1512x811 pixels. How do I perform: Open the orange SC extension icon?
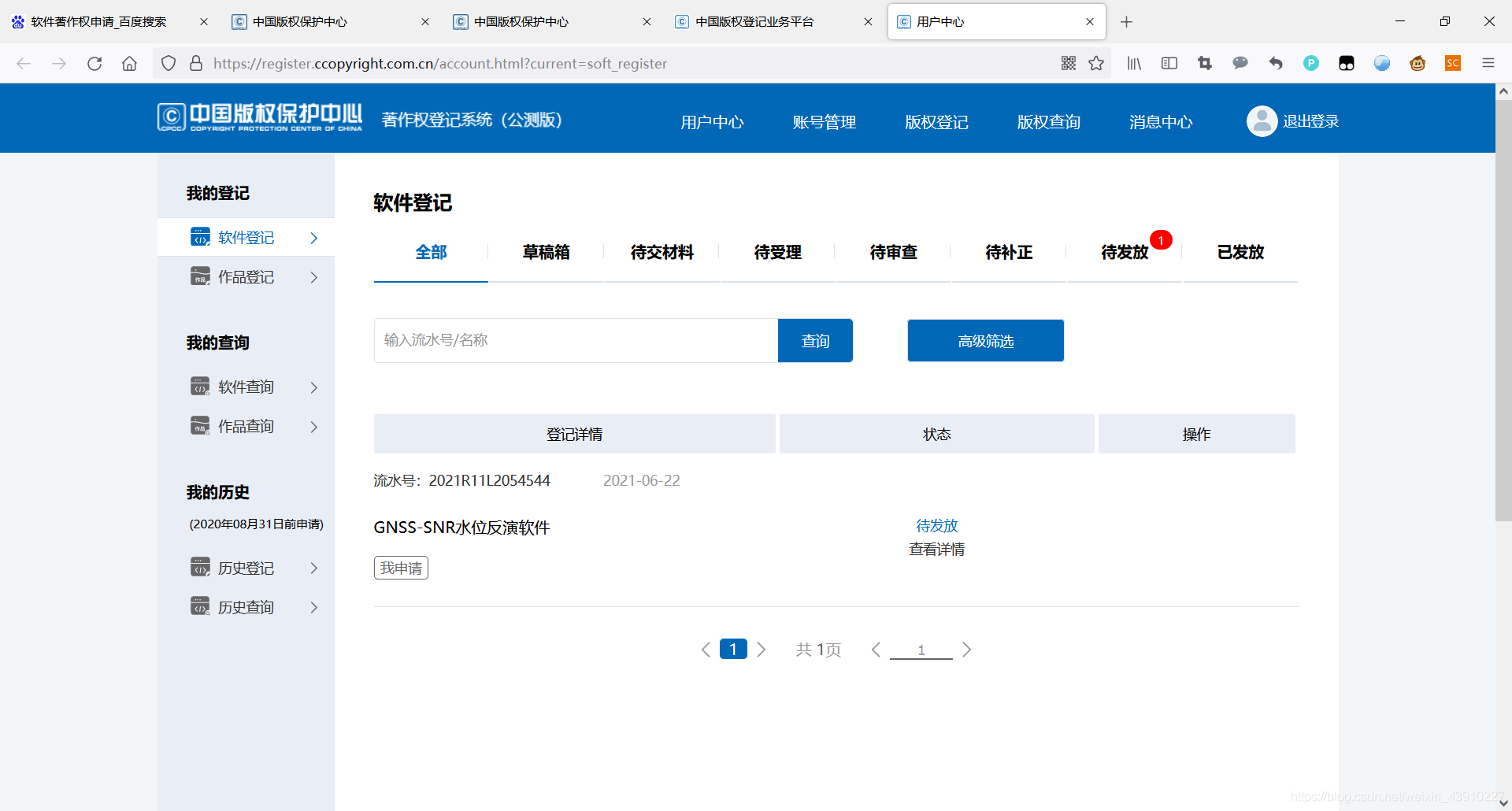[x=1453, y=64]
